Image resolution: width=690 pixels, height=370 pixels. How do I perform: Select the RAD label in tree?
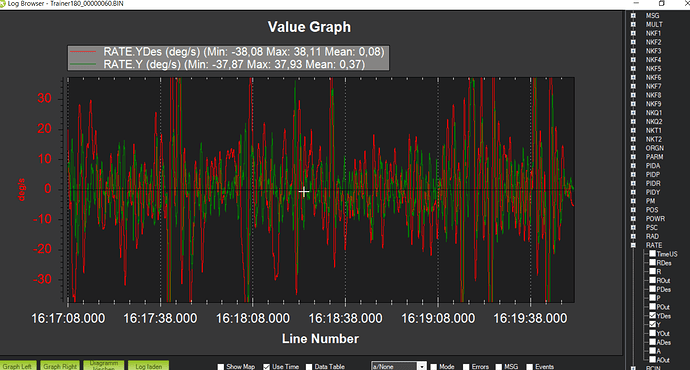point(652,236)
